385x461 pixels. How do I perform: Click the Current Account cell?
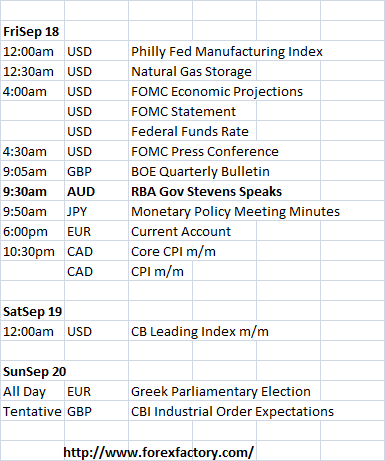pyautogui.click(x=181, y=232)
